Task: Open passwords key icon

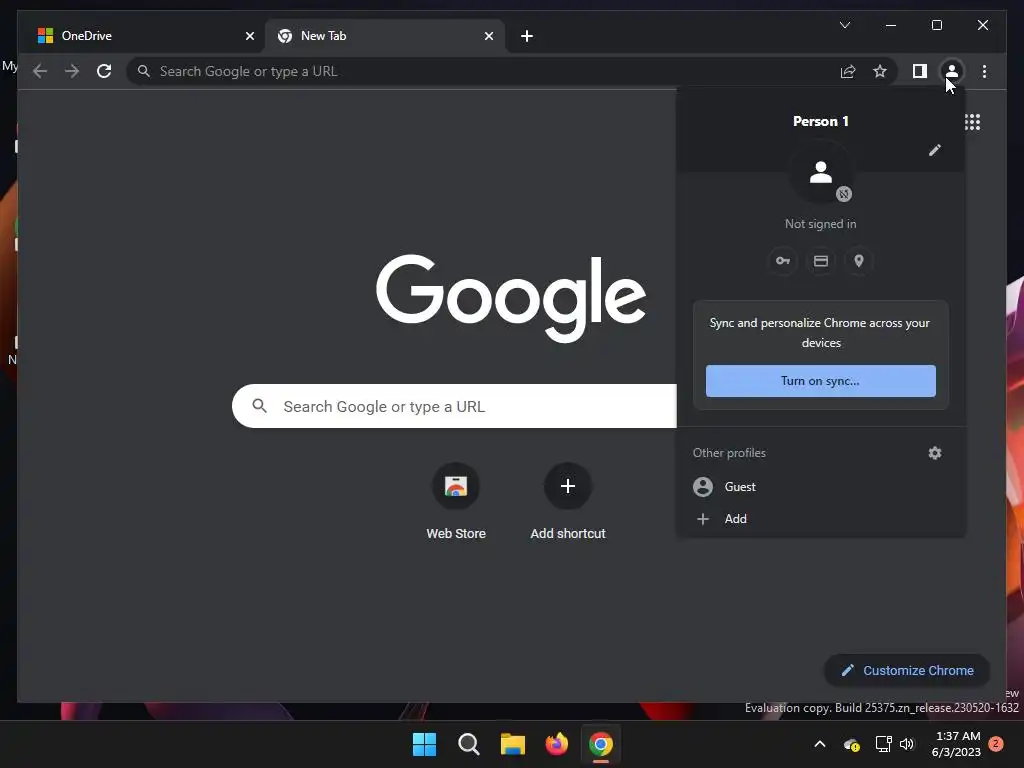Action: pos(782,261)
